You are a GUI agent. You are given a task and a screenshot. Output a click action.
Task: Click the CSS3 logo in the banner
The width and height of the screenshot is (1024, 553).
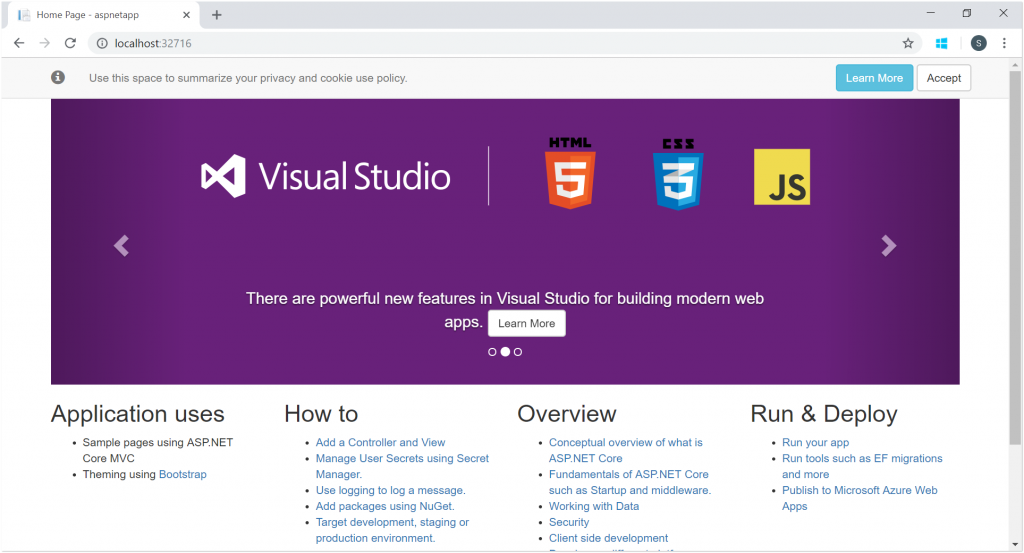point(678,174)
